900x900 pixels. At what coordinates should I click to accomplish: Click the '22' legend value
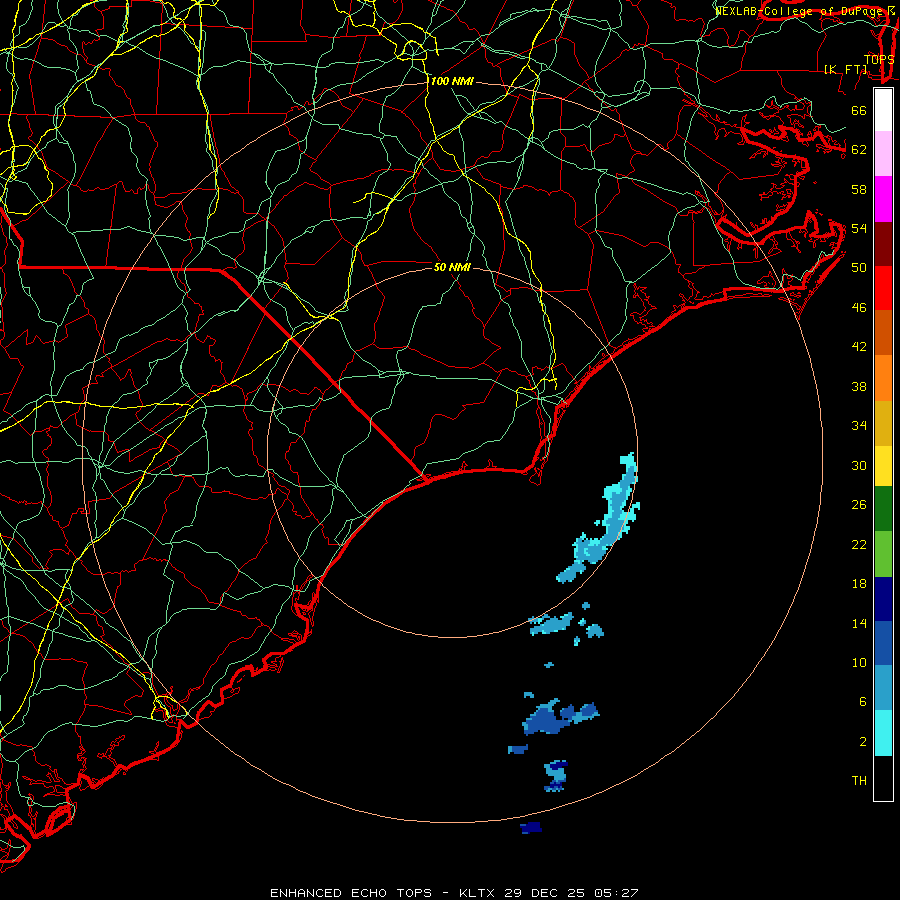pyautogui.click(x=859, y=545)
